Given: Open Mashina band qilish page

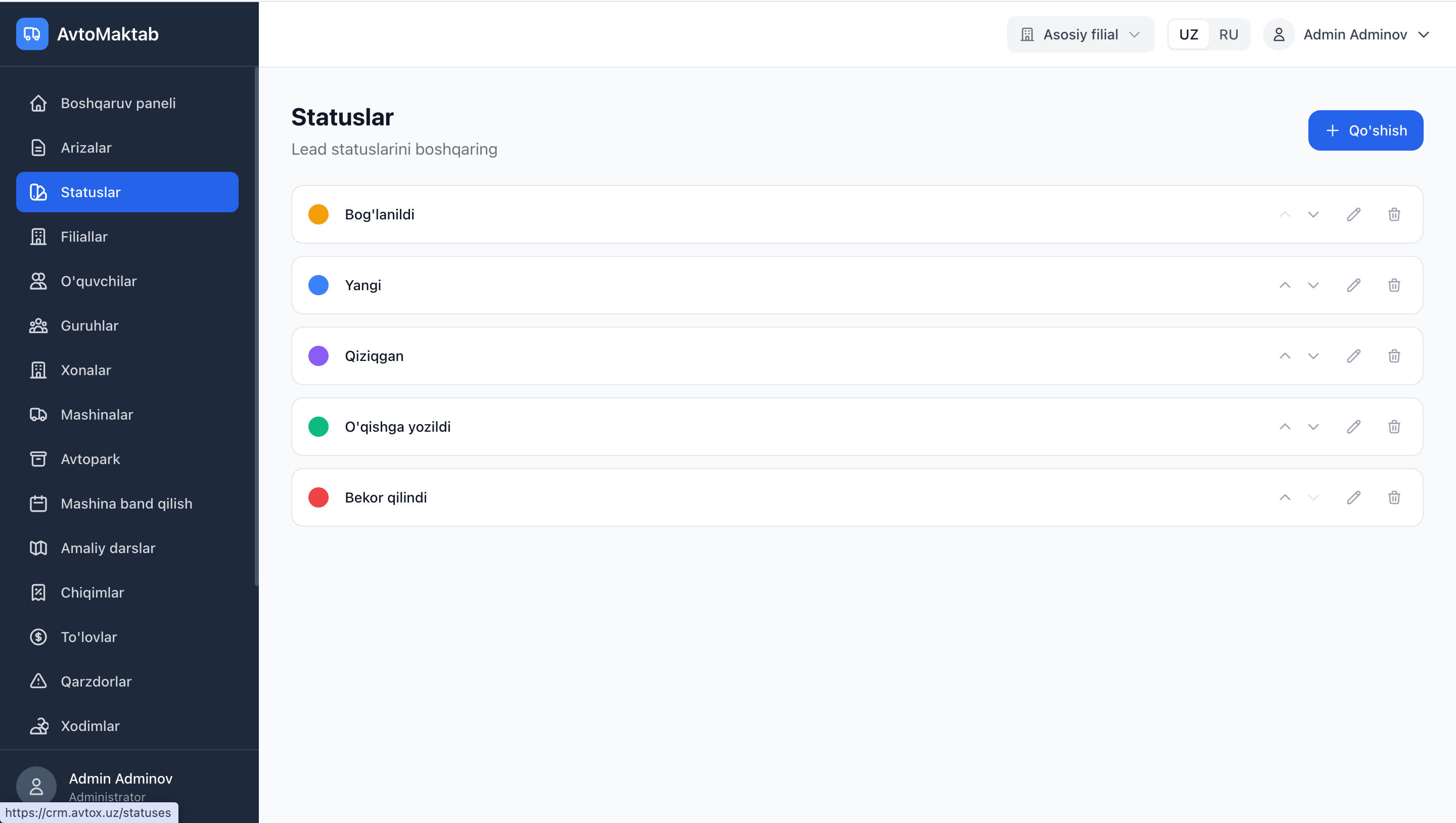Looking at the screenshot, I should point(126,504).
